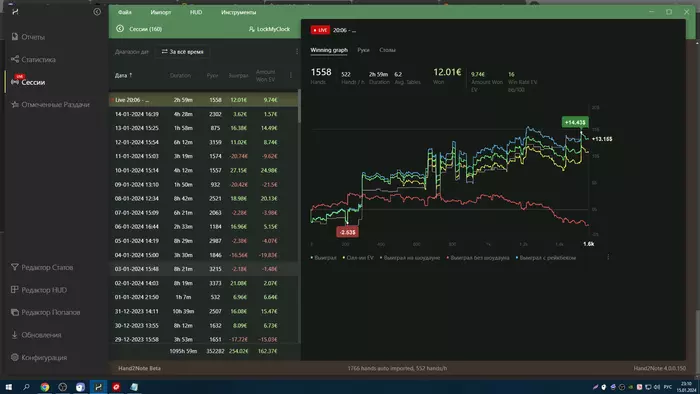This screenshot has height=394, width=700.
Task: Open date range options three-dot menu
Action: [297, 52]
